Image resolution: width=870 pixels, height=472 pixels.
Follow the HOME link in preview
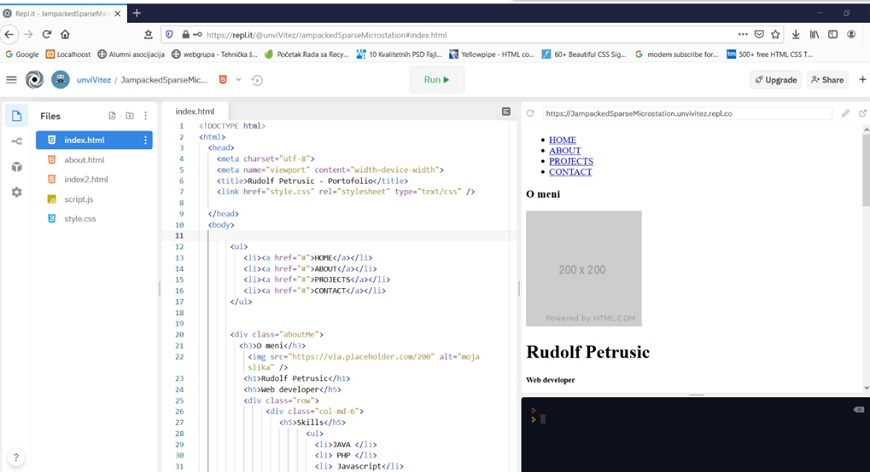click(563, 140)
